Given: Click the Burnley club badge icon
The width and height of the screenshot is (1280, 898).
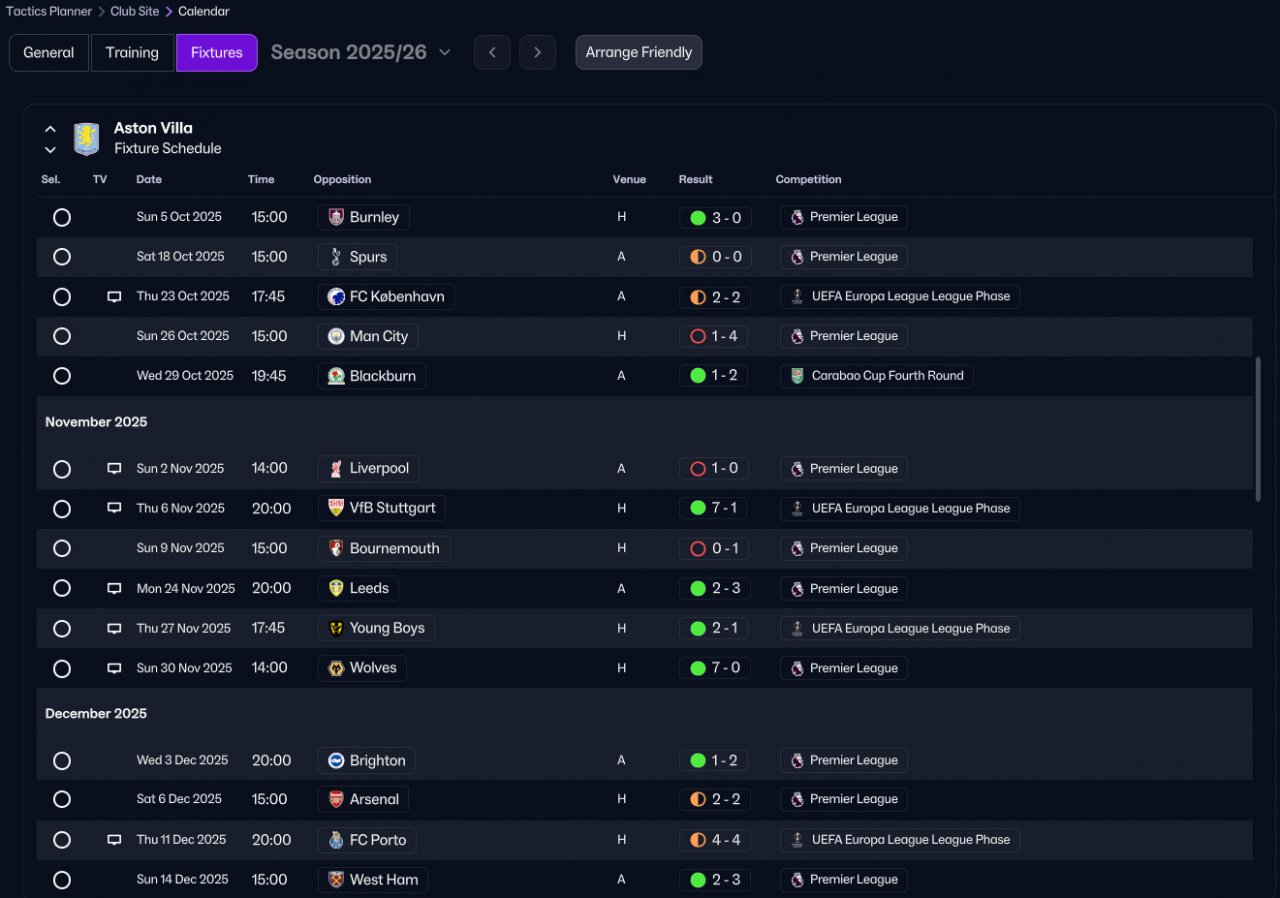Looking at the screenshot, I should pos(336,217).
